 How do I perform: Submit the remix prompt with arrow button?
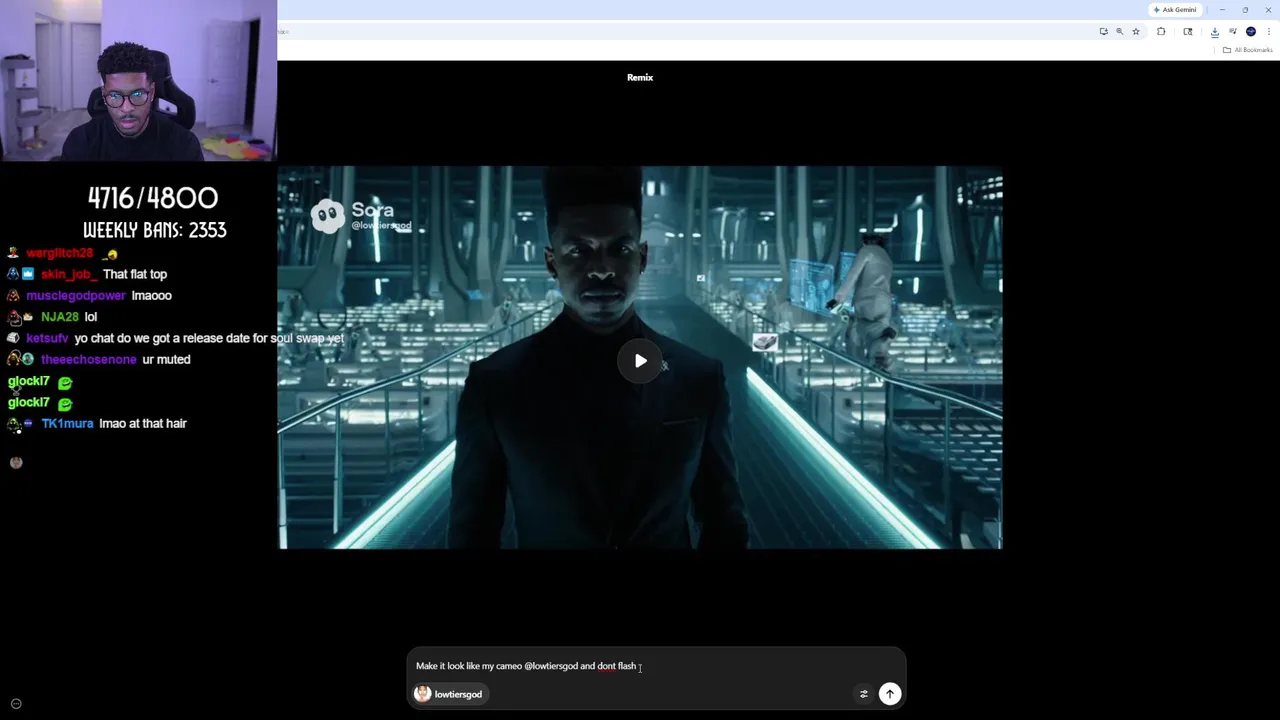coord(889,694)
